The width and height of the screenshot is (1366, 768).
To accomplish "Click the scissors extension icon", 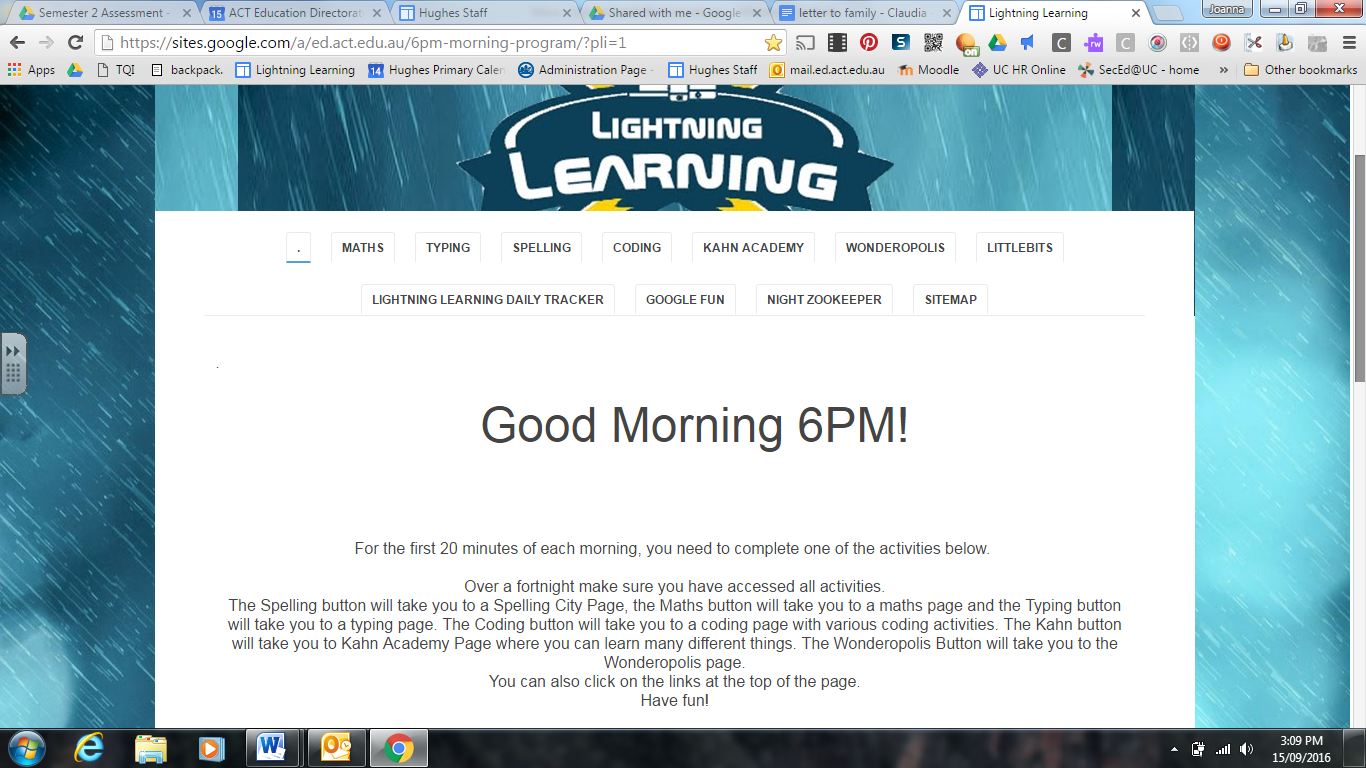I will [x=1253, y=43].
